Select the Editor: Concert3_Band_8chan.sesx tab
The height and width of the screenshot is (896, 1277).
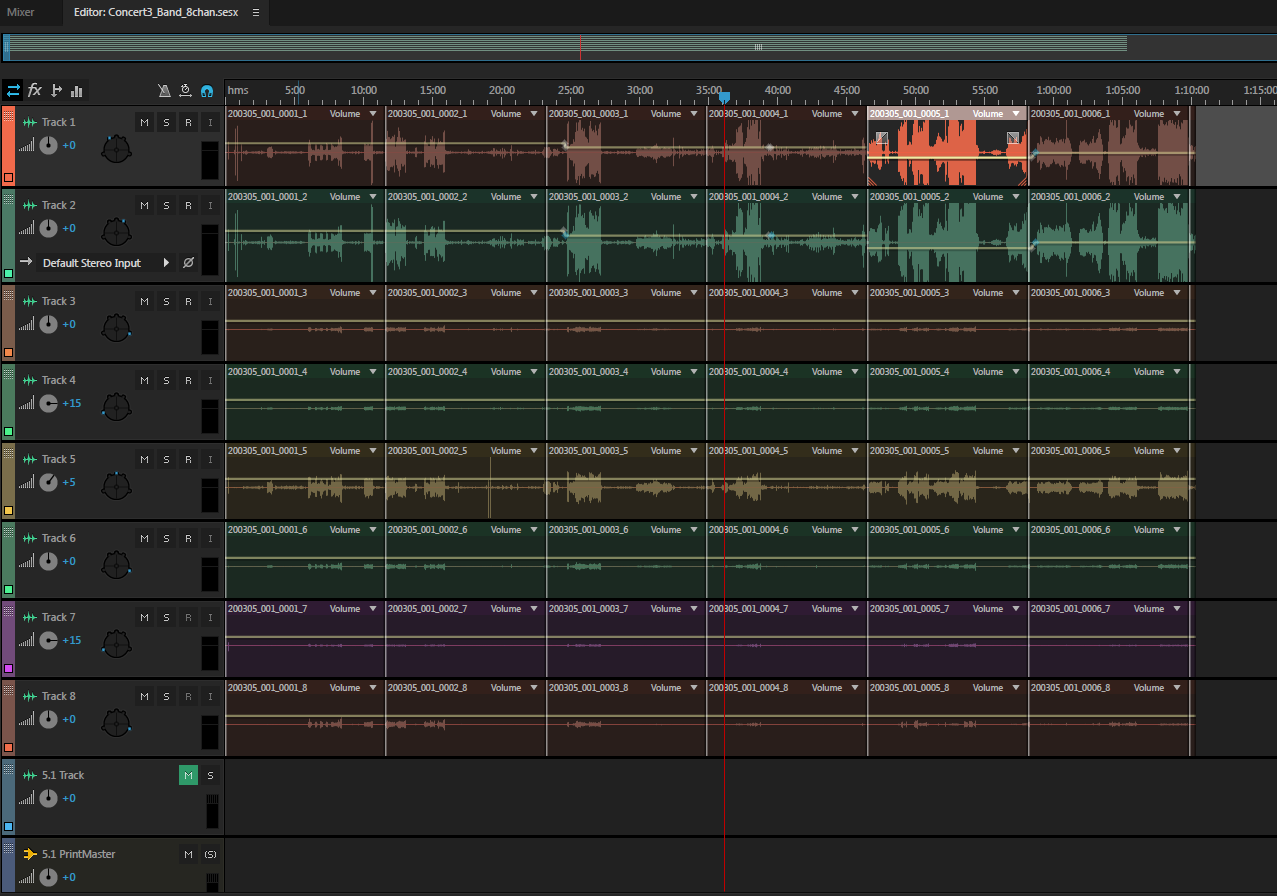pyautogui.click(x=156, y=13)
